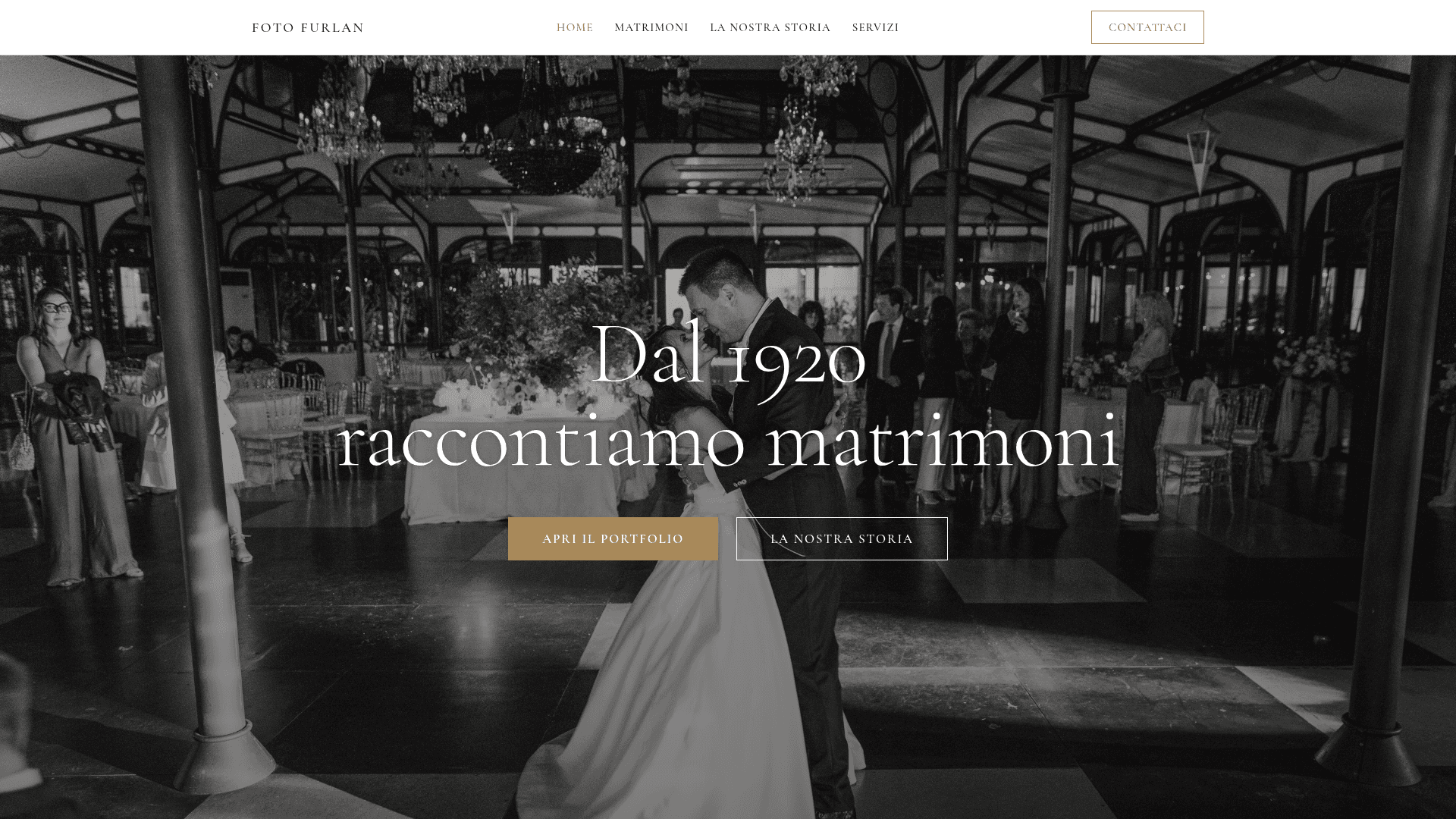Screen dimensions: 1456x819
Task: Open LA NOSTRA STORIA in the top navigation
Action: tap(770, 27)
